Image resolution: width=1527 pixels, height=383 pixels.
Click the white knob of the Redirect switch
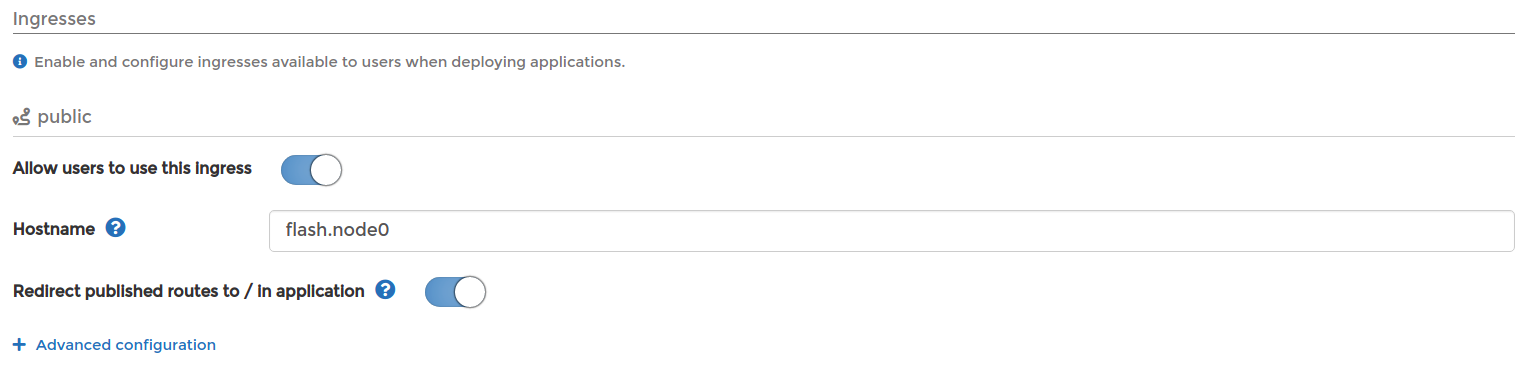coord(470,292)
